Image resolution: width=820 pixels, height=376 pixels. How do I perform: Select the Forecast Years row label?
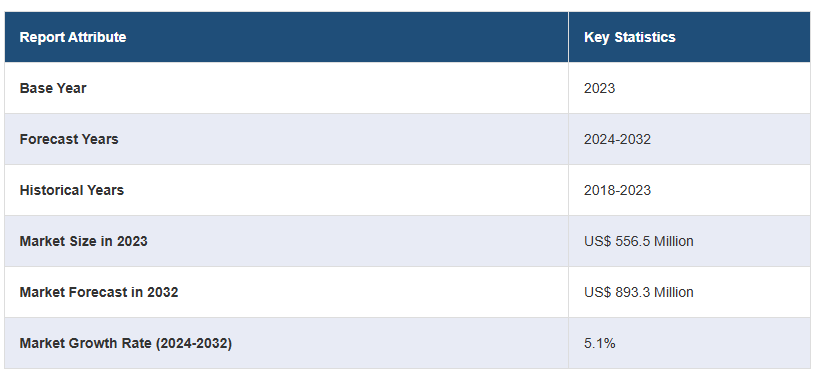click(69, 139)
